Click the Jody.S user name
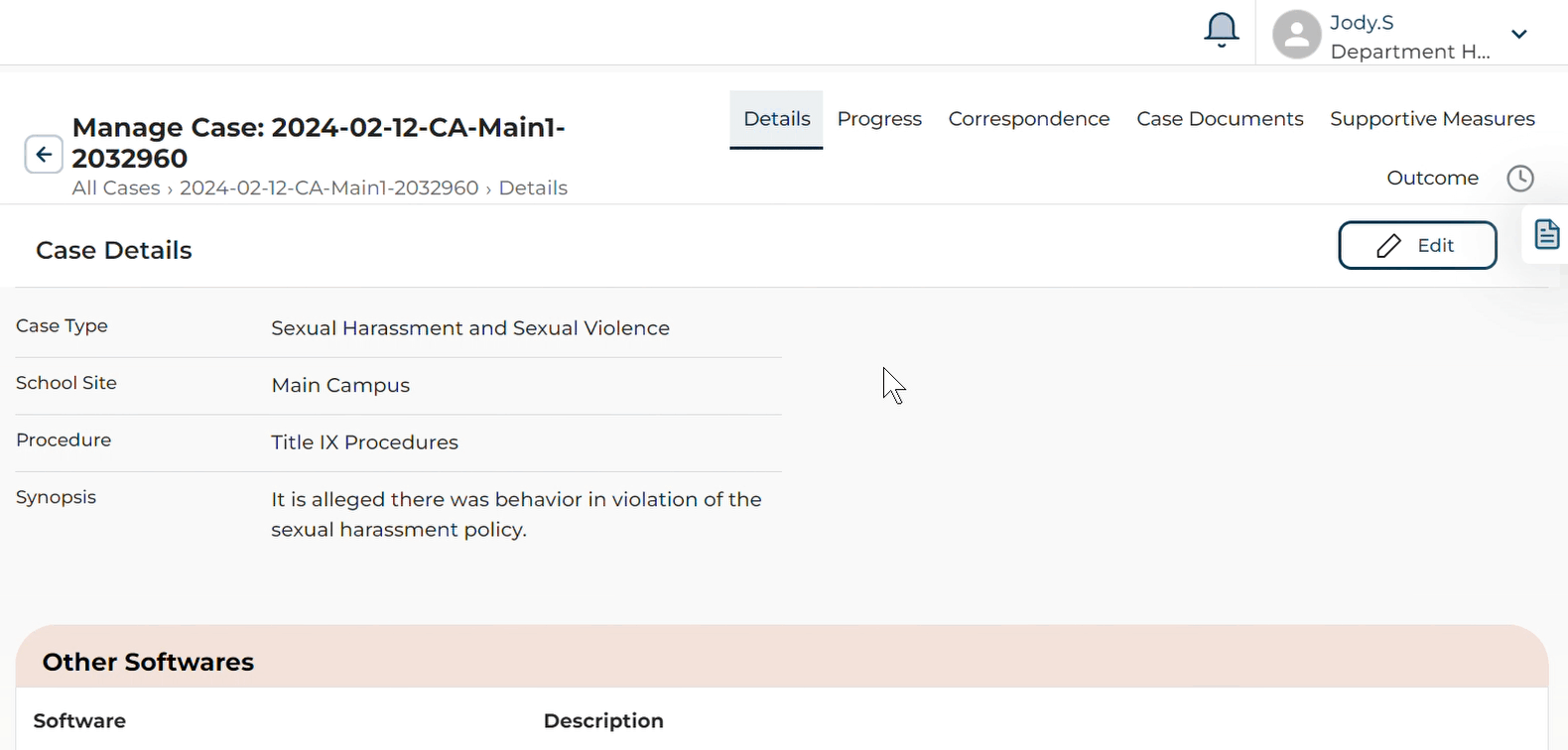This screenshot has width=1568, height=750. 1362,23
